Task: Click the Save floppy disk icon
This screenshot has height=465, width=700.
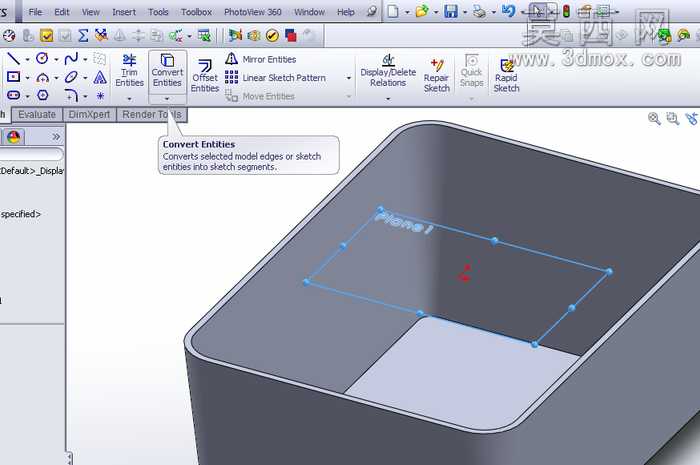Action: tap(451, 11)
